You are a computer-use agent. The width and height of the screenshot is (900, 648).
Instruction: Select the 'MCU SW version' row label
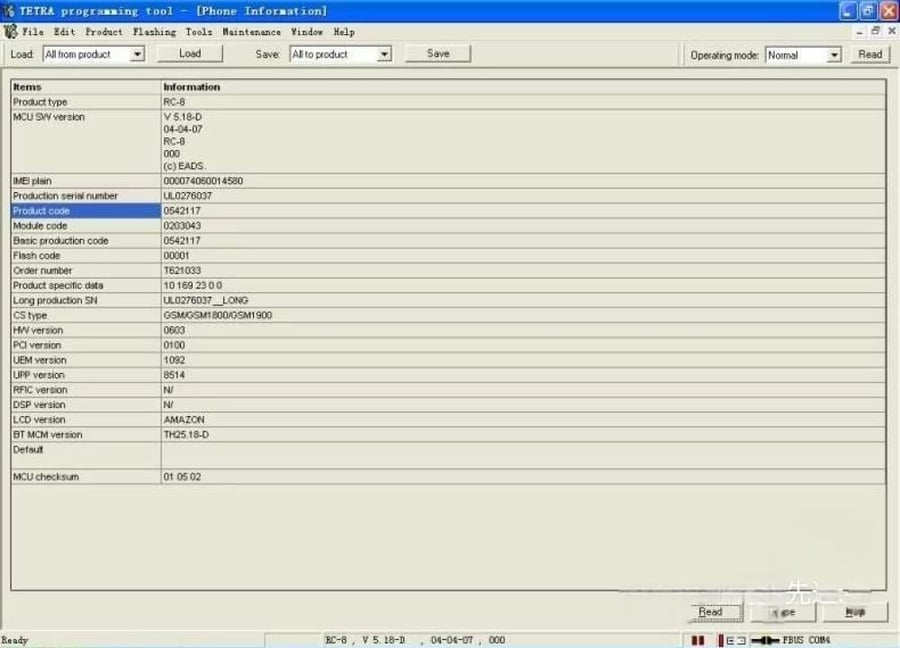(x=49, y=117)
